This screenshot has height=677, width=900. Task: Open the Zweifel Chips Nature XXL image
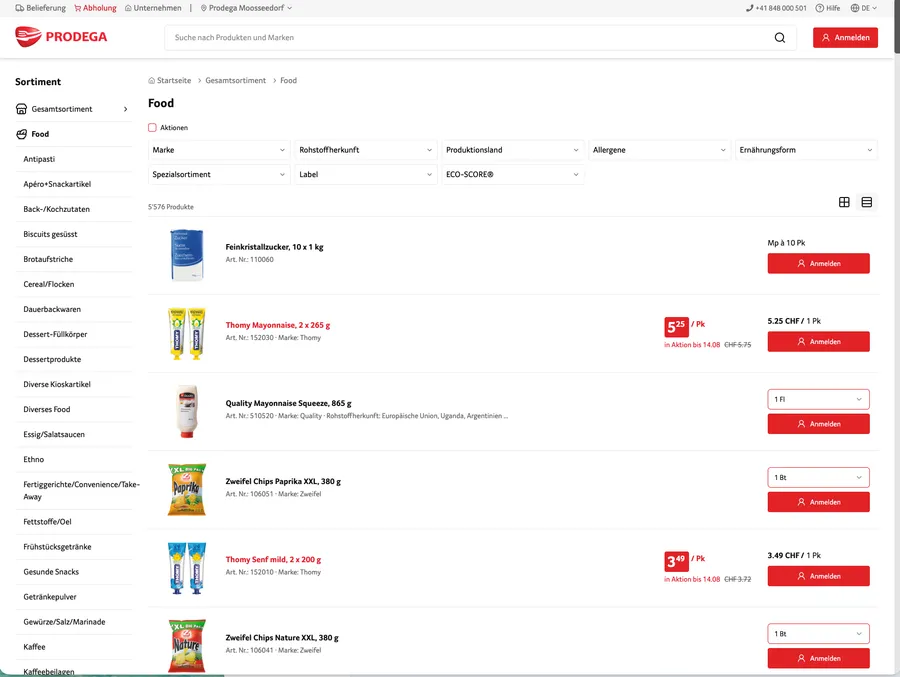(x=187, y=646)
